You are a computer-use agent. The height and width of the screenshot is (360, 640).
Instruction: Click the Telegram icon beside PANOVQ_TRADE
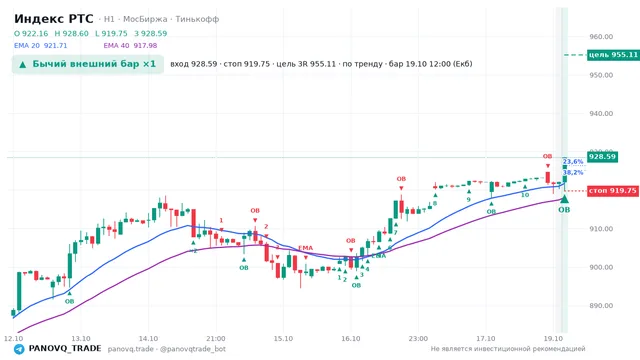click(x=19, y=349)
